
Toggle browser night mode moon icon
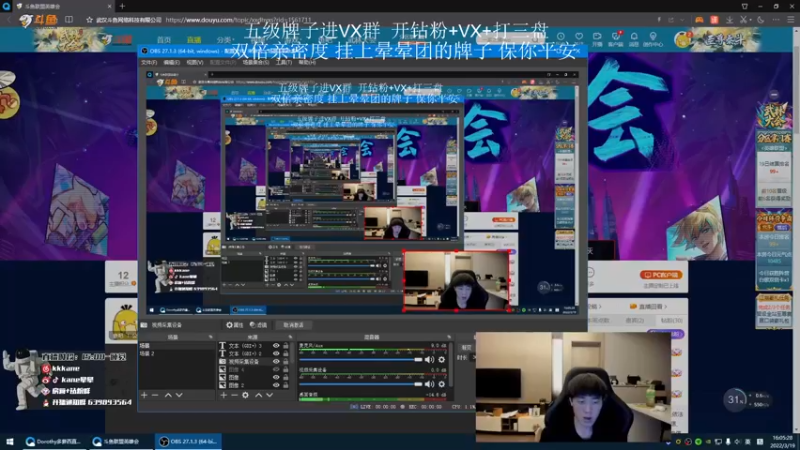(761, 19)
